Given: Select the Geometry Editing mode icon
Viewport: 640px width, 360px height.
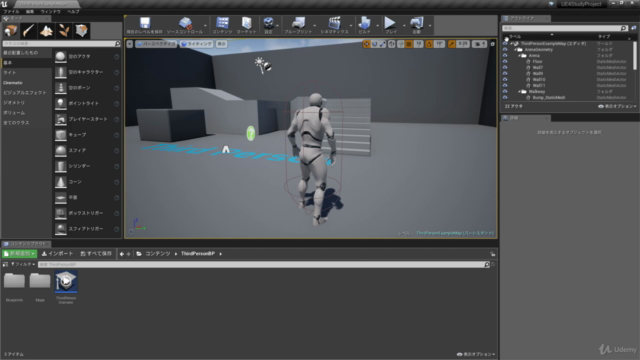Looking at the screenshot, I should [x=81, y=31].
